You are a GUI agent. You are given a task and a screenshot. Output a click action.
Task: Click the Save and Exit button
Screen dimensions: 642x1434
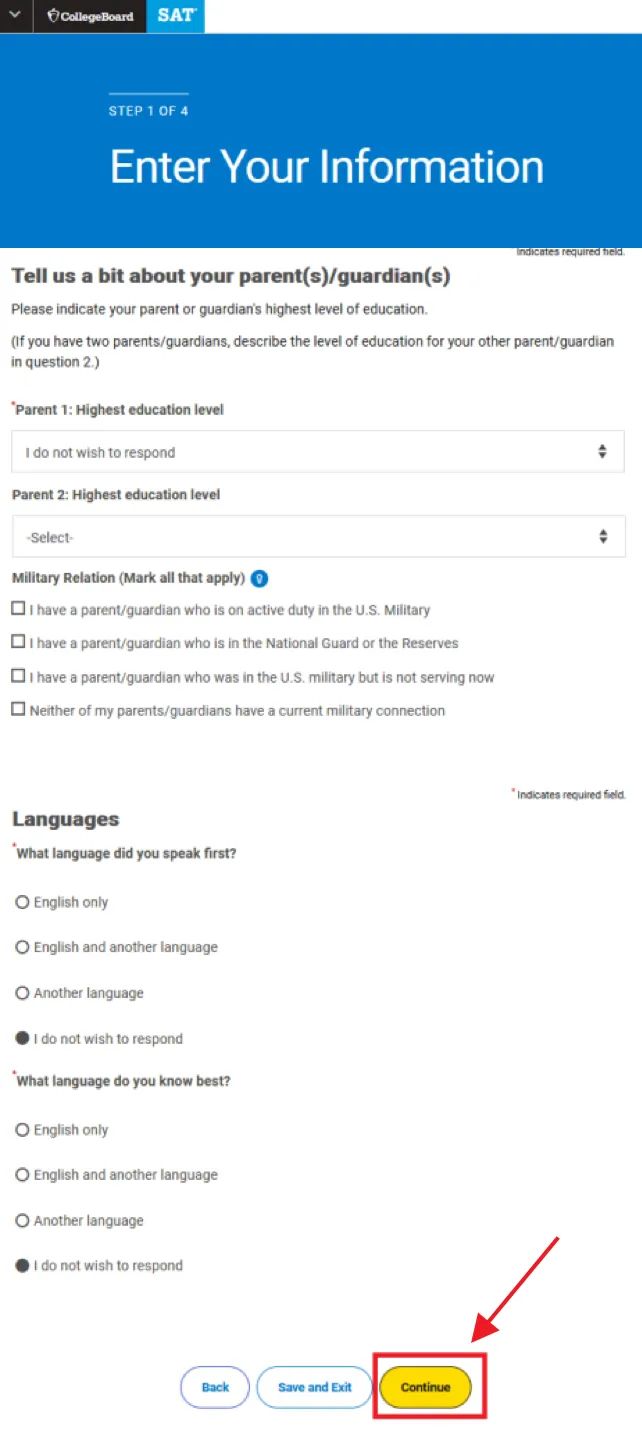[315, 1387]
